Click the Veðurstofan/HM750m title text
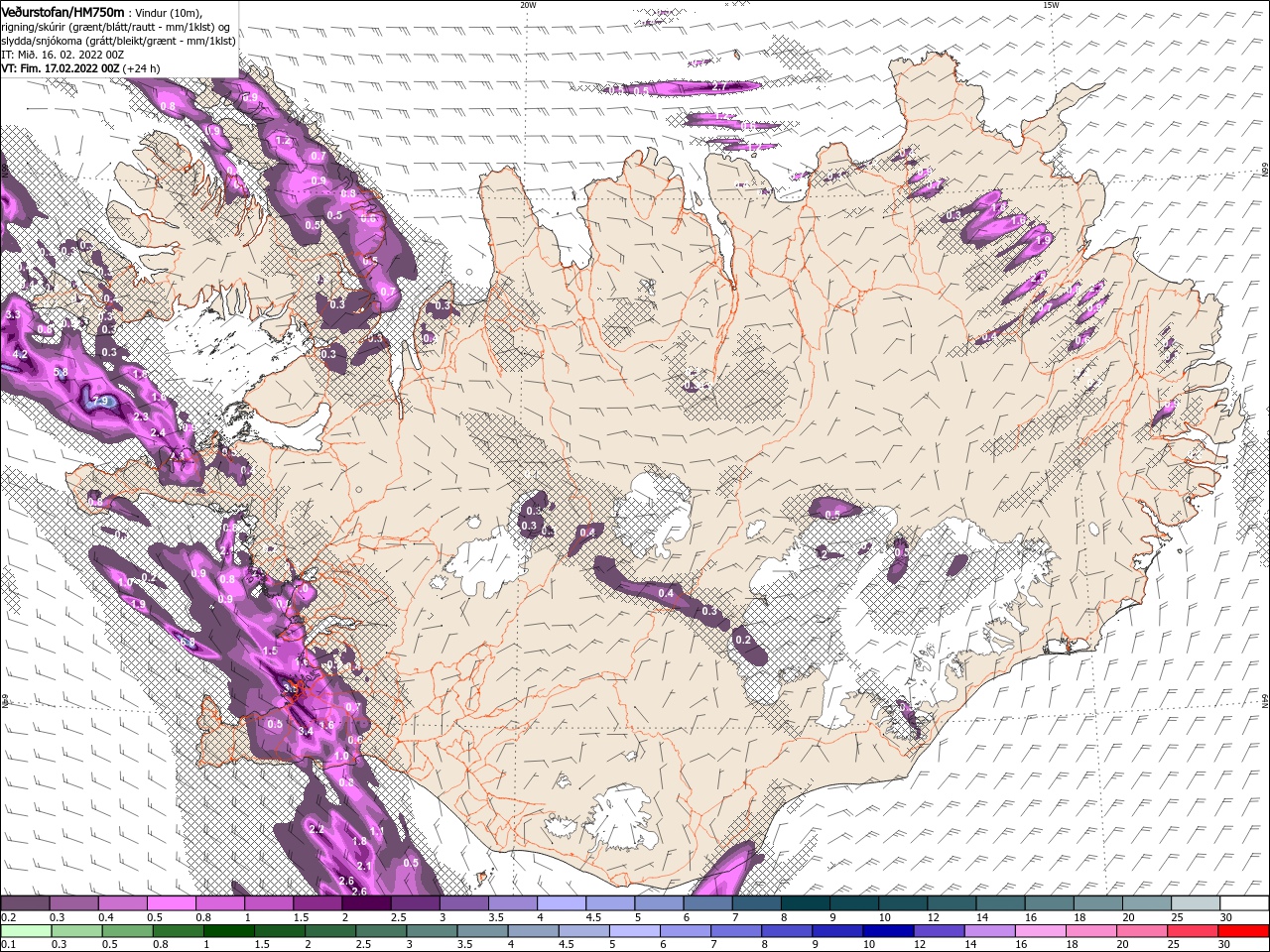 pos(63,11)
